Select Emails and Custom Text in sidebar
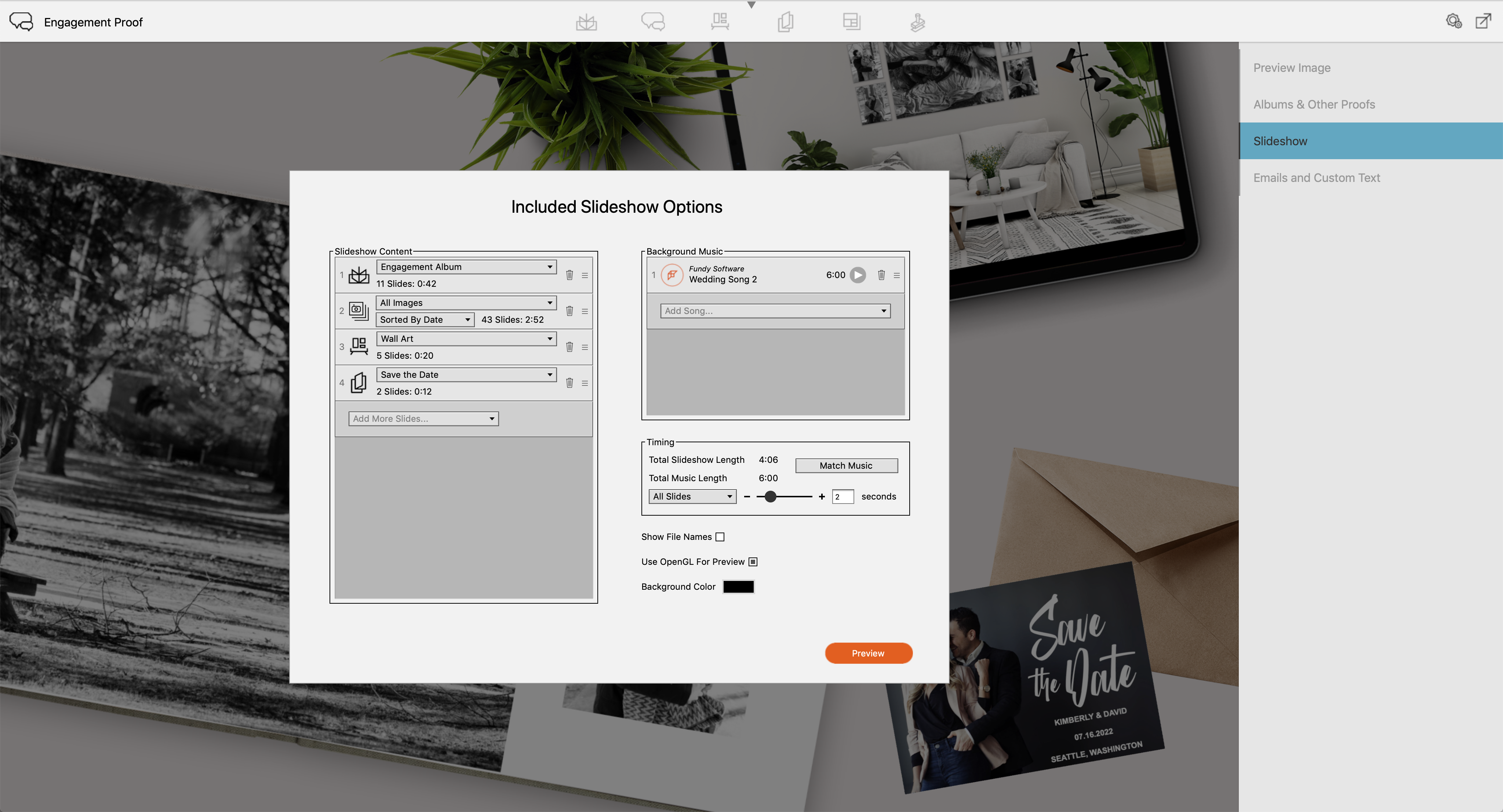Viewport: 1503px width, 812px height. [1371, 178]
